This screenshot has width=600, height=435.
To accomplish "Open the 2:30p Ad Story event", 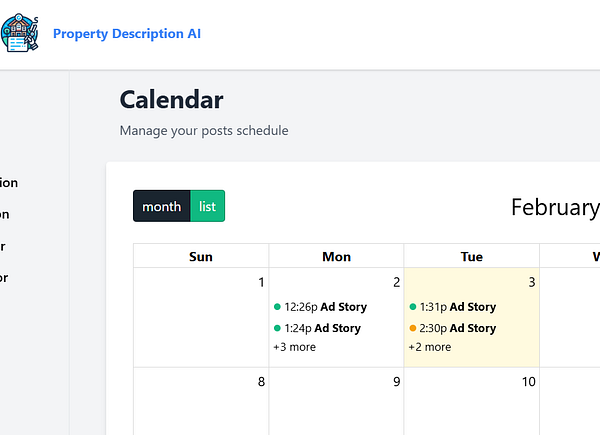I will 458,328.
